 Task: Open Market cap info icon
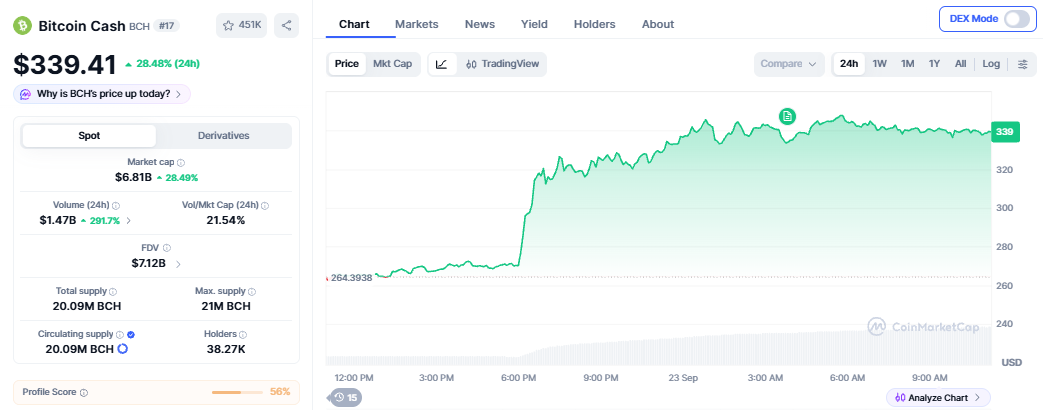click(x=182, y=162)
